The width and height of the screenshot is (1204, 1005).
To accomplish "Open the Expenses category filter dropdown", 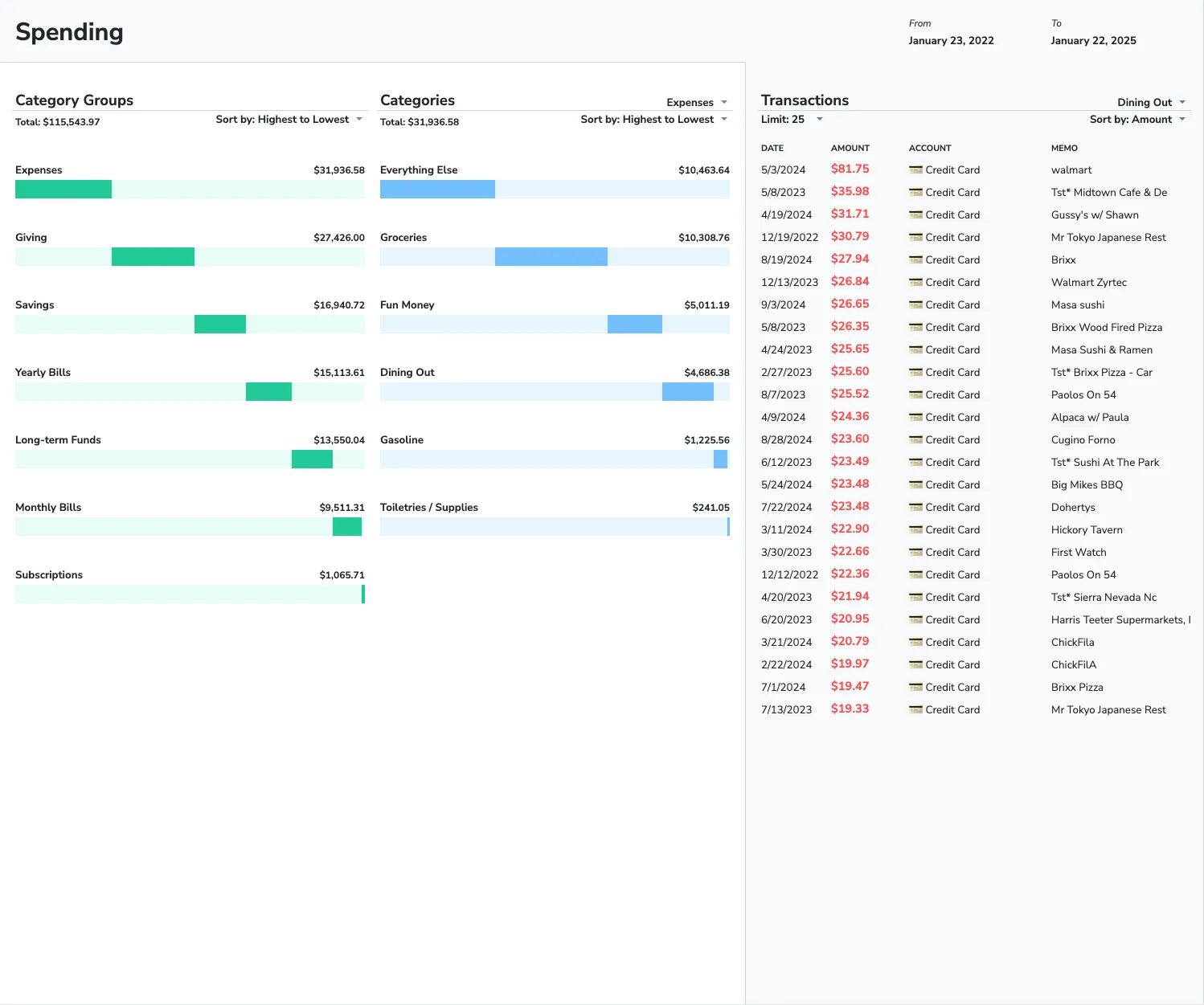I will coord(696,102).
